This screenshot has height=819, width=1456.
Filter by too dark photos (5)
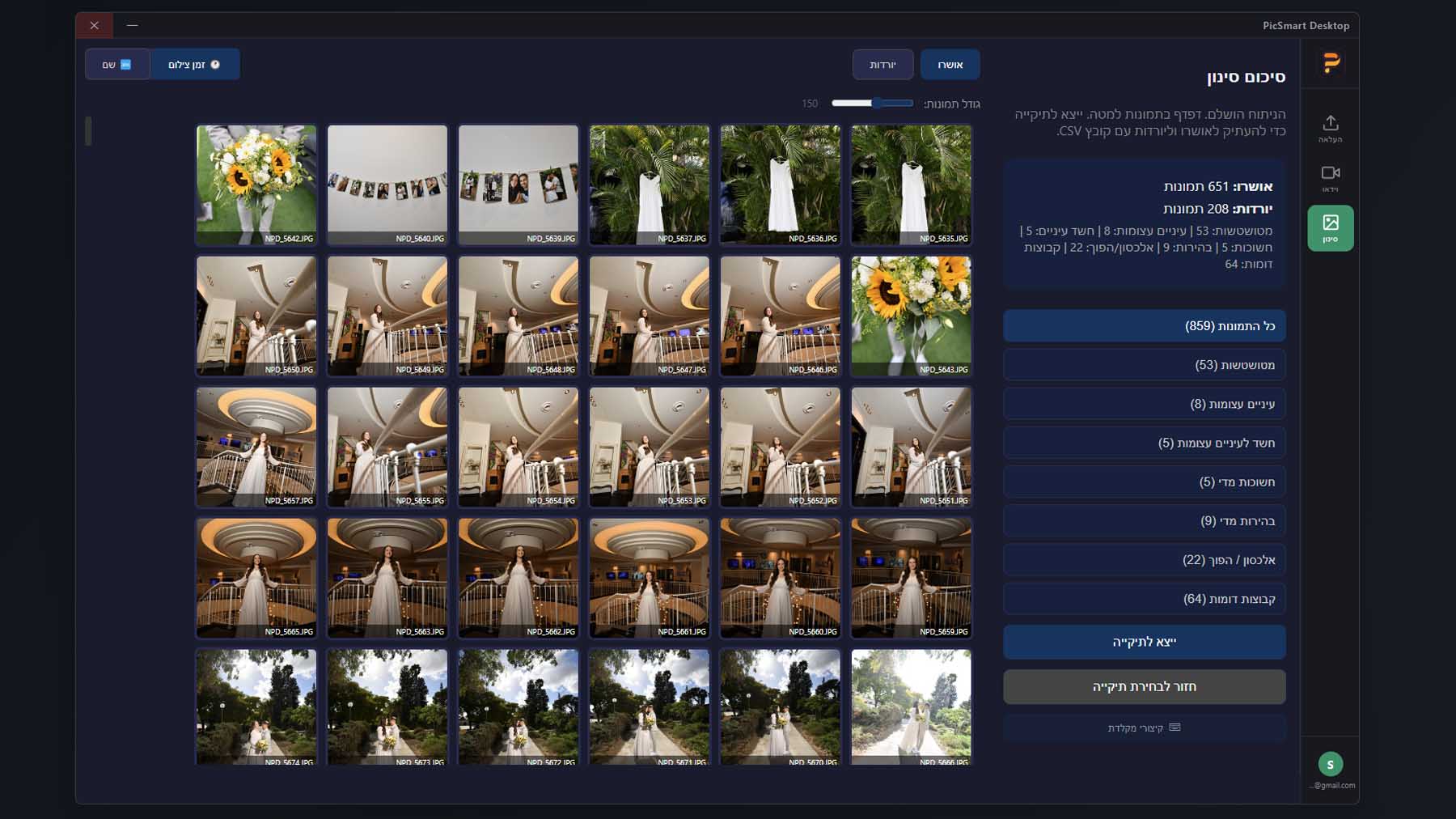[x=1144, y=482]
